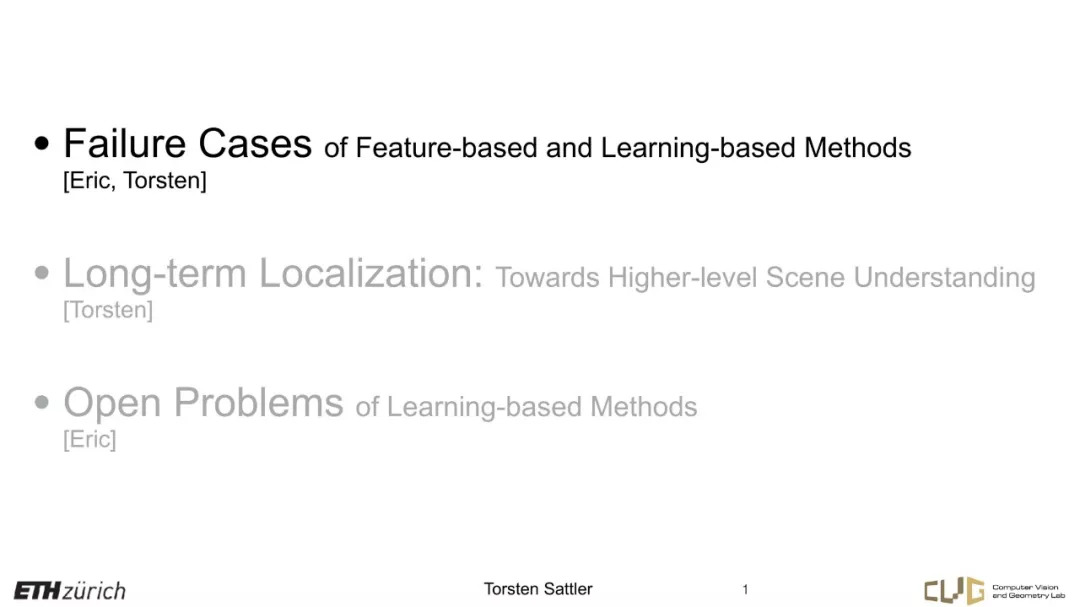Click the 'Long-term Localization:' heading
Viewport: 1080px width, 607px height.
273,273
